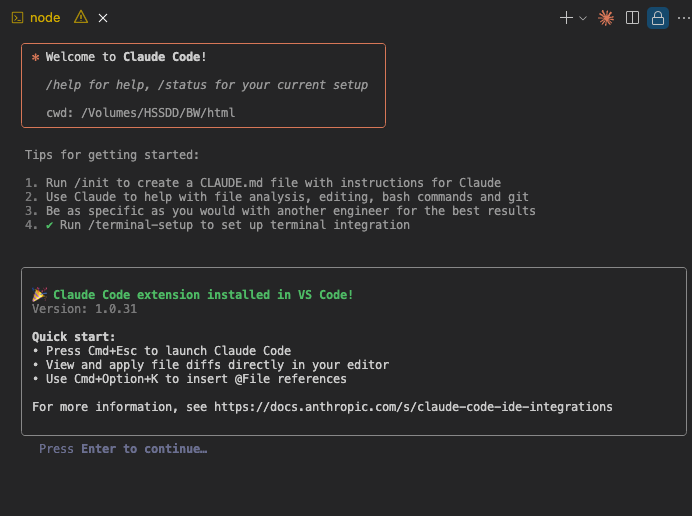The height and width of the screenshot is (516, 692).
Task: Click the 'Press Enter to continue…' prompt
Action: point(123,448)
